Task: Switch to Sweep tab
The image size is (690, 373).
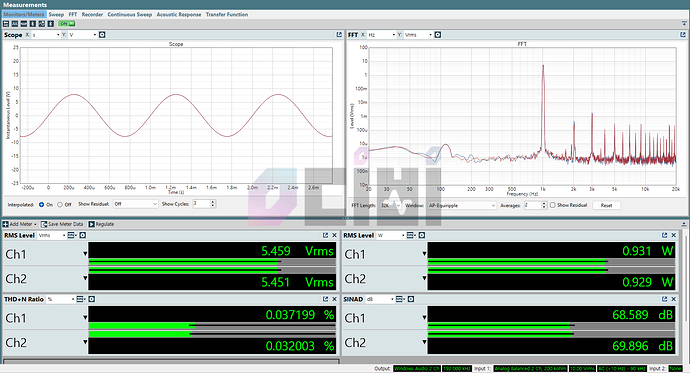Action: (56, 15)
